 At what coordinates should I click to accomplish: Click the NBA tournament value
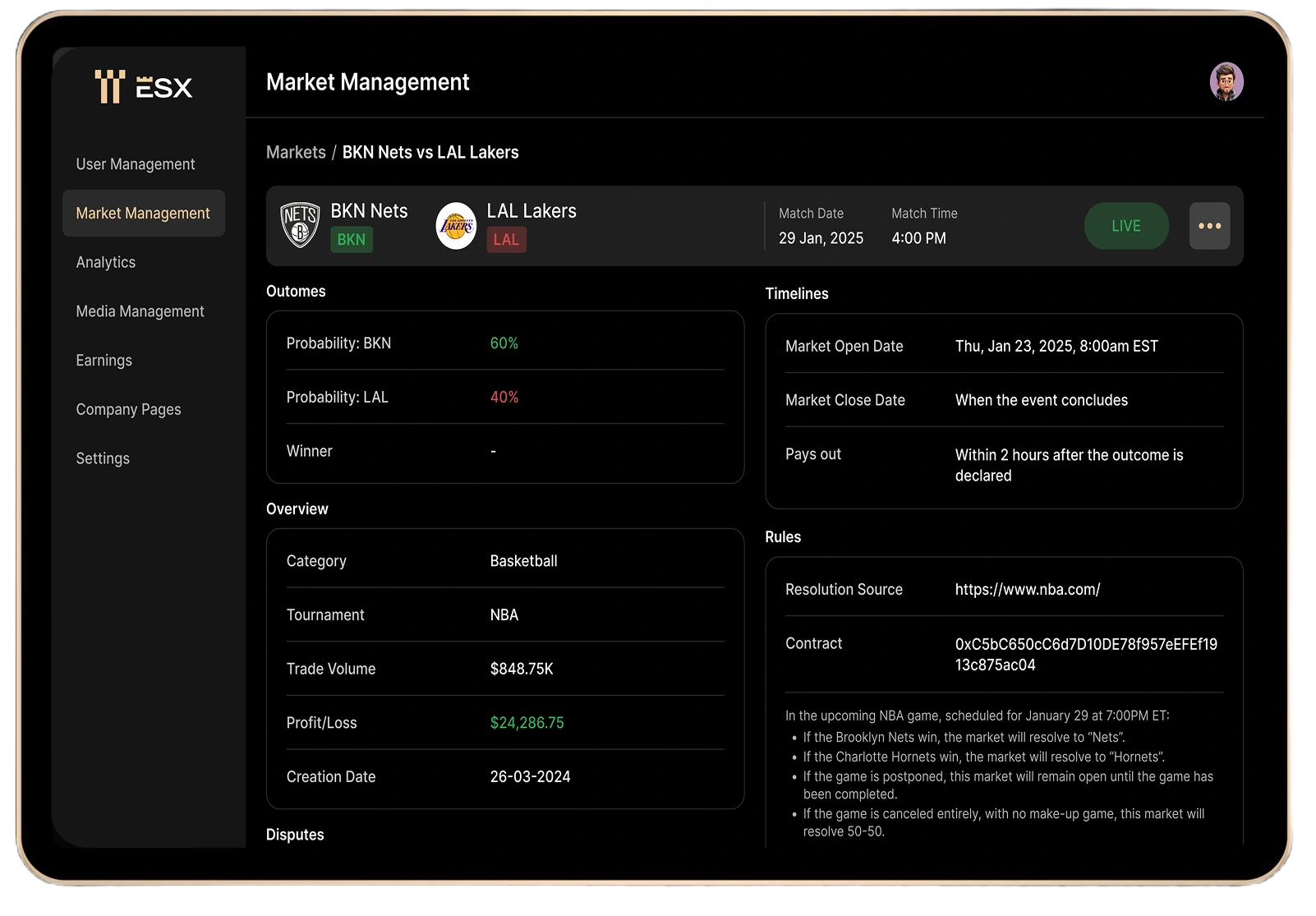(x=504, y=615)
